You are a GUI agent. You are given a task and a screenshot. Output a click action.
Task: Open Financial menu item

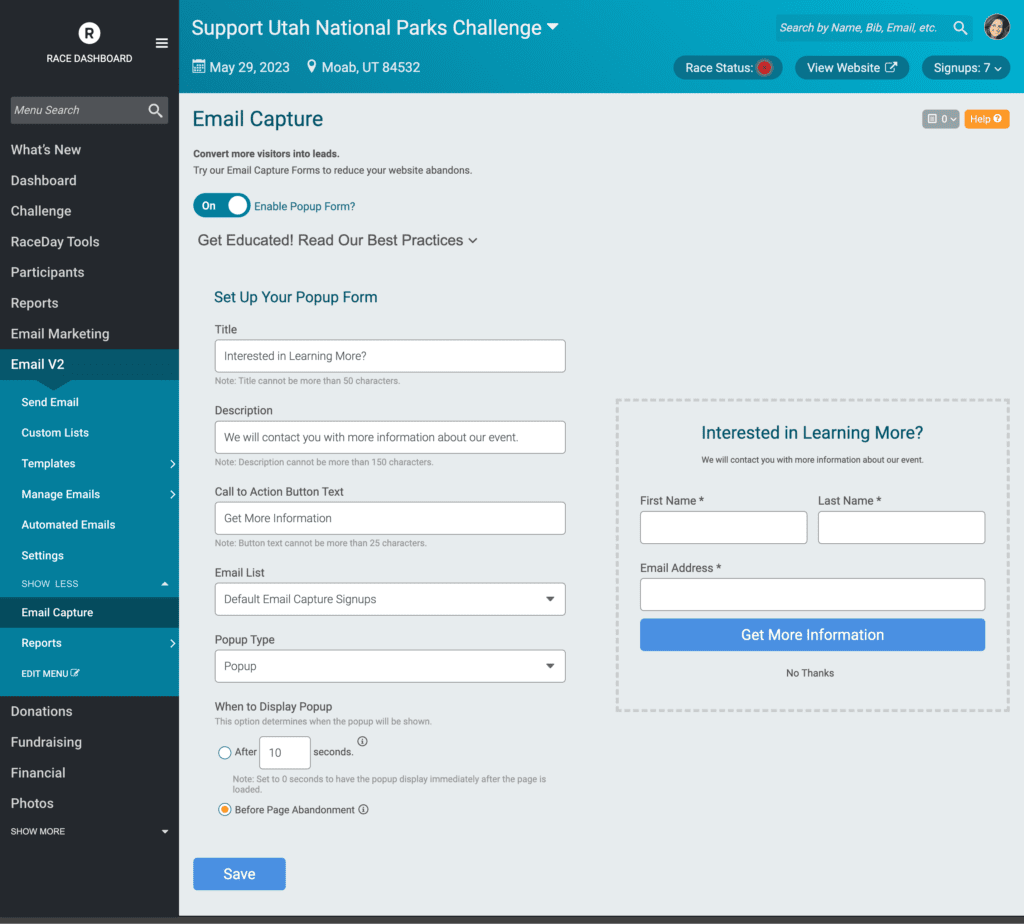point(38,773)
